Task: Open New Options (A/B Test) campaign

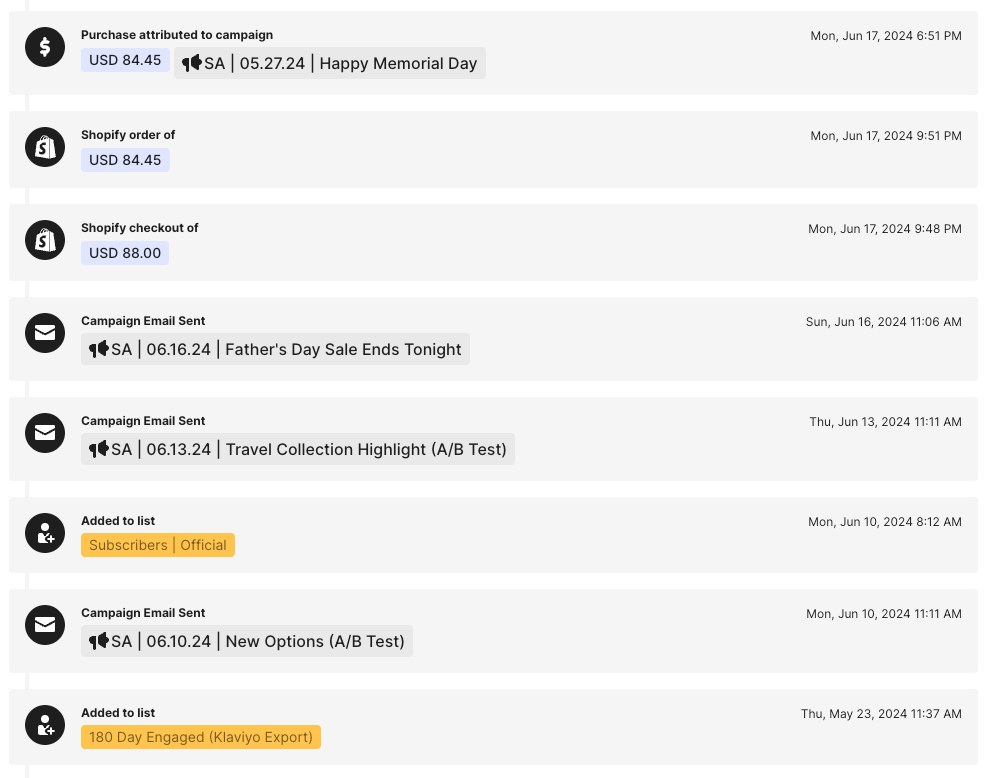Action: tap(247, 641)
